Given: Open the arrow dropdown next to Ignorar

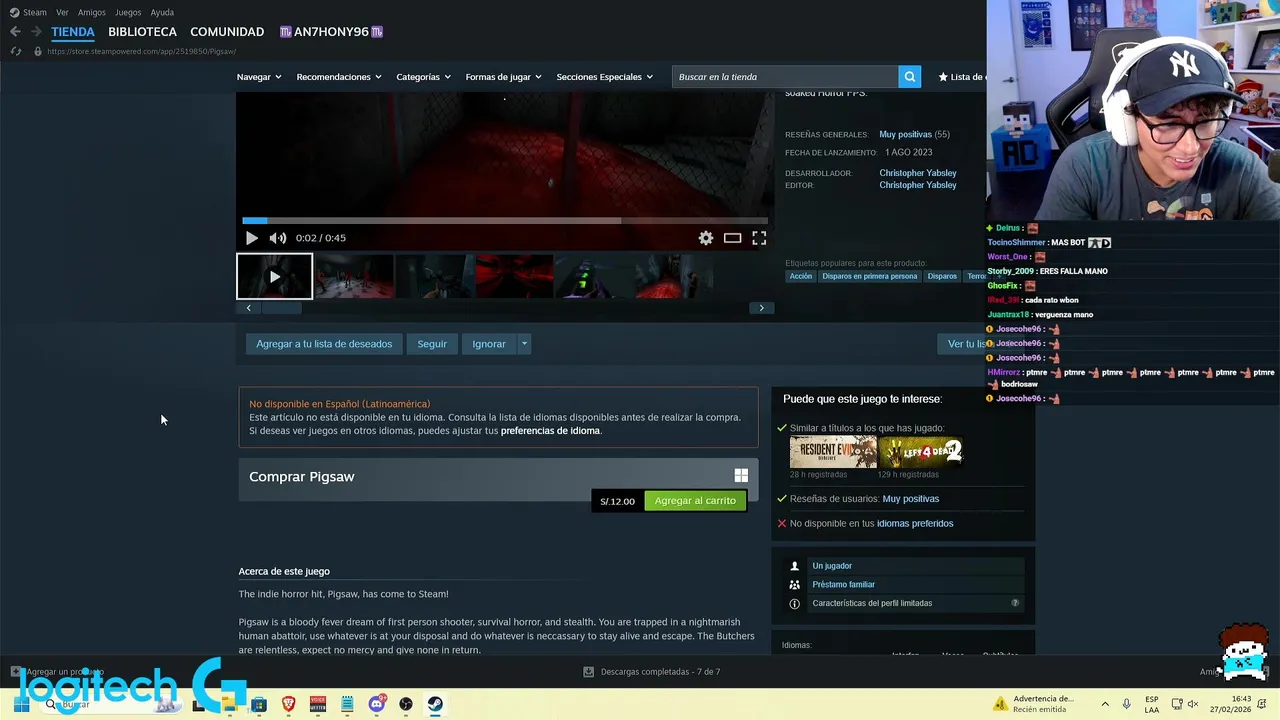Looking at the screenshot, I should 524,344.
